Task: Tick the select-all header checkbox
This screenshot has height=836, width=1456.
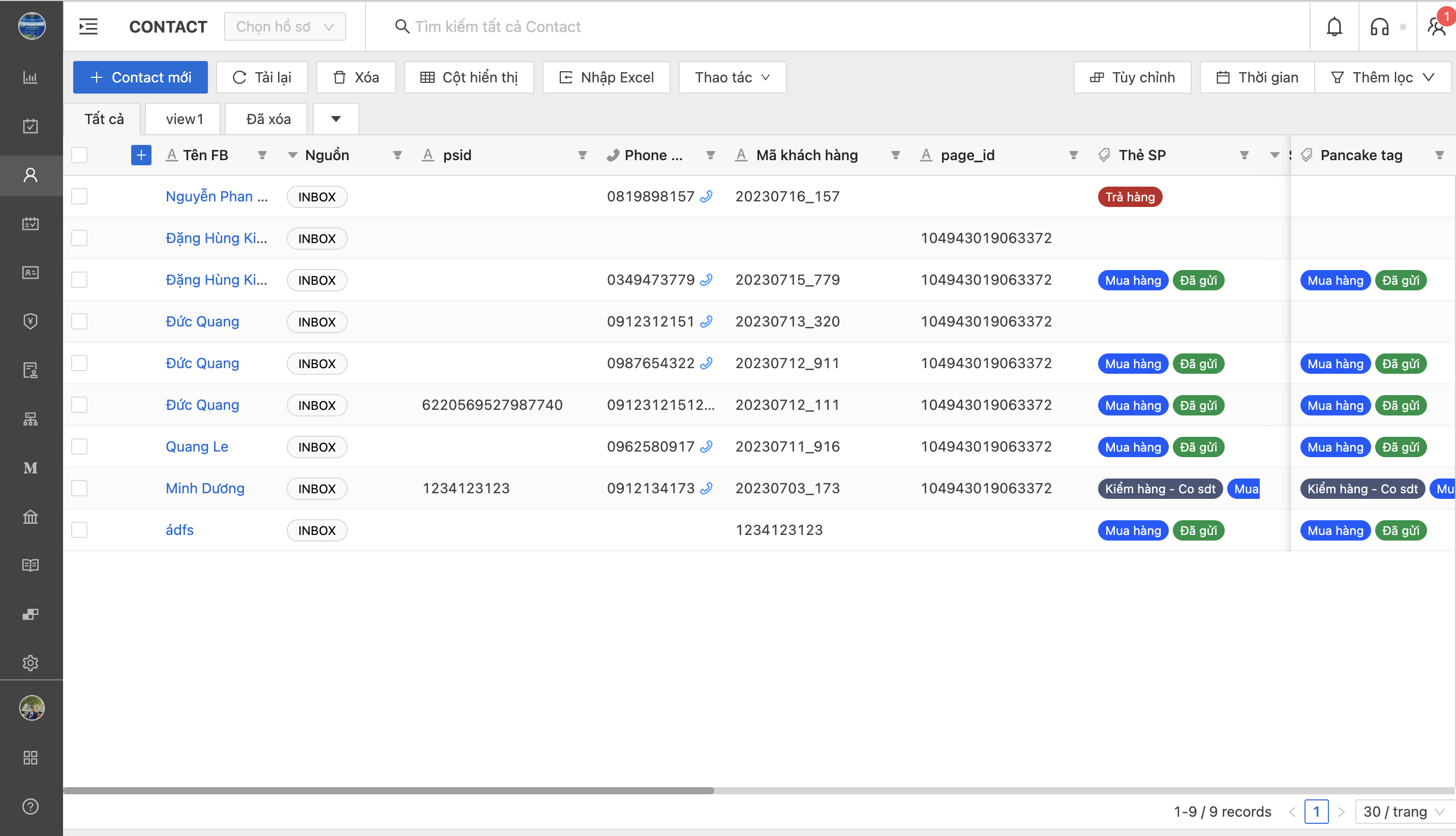Action: [79, 155]
